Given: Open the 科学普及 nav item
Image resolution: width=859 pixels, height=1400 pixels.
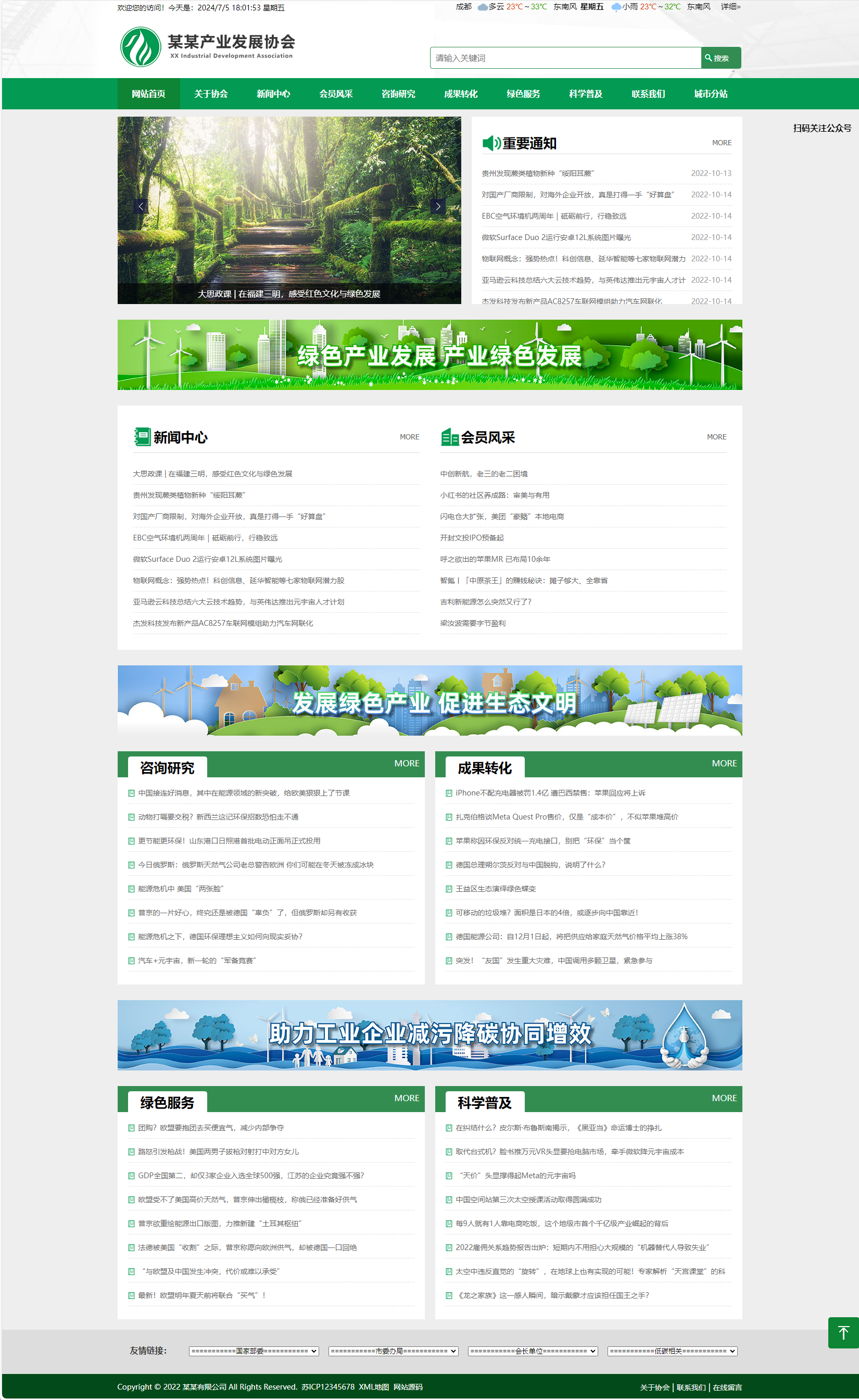Looking at the screenshot, I should click(586, 94).
